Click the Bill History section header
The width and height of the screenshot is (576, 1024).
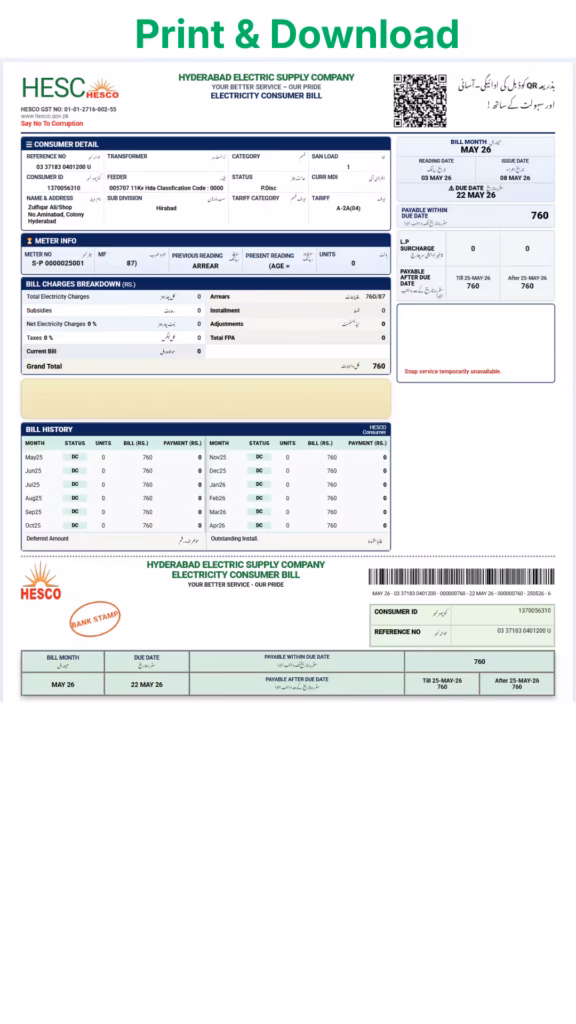[206, 430]
